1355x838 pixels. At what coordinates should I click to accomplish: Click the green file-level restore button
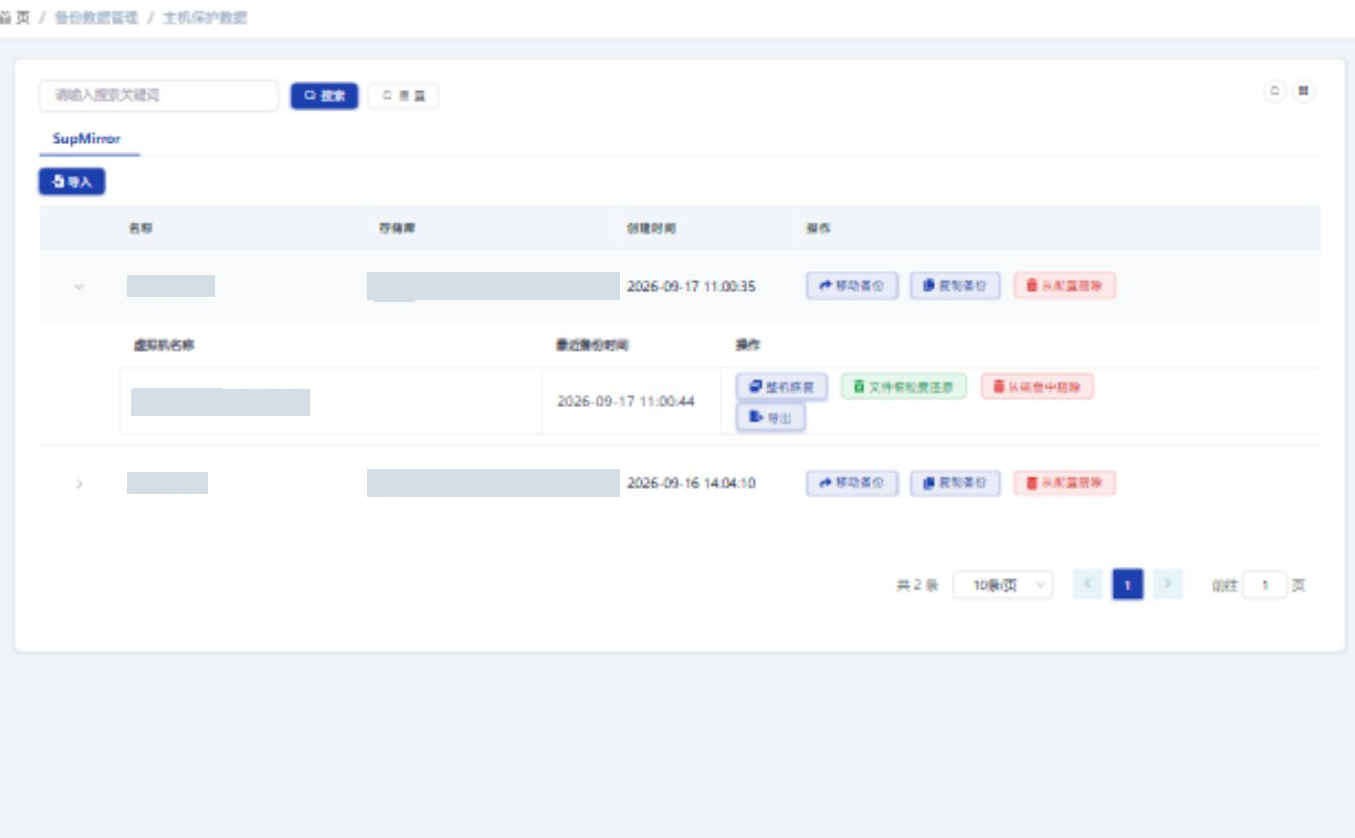point(904,387)
